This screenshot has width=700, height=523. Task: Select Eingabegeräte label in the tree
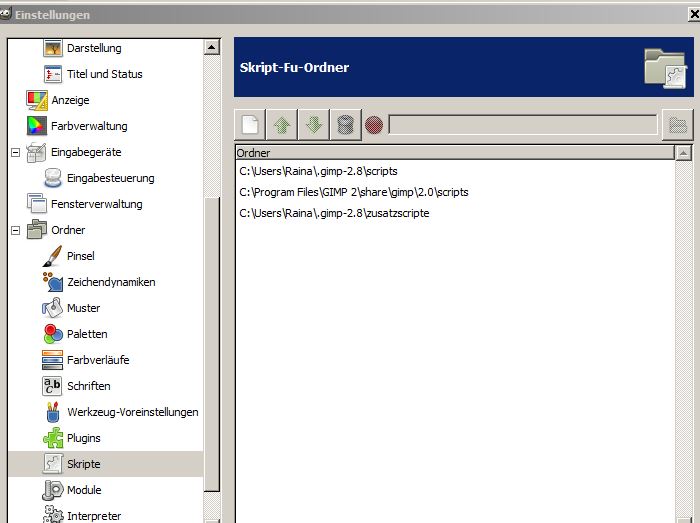[x=86, y=152]
